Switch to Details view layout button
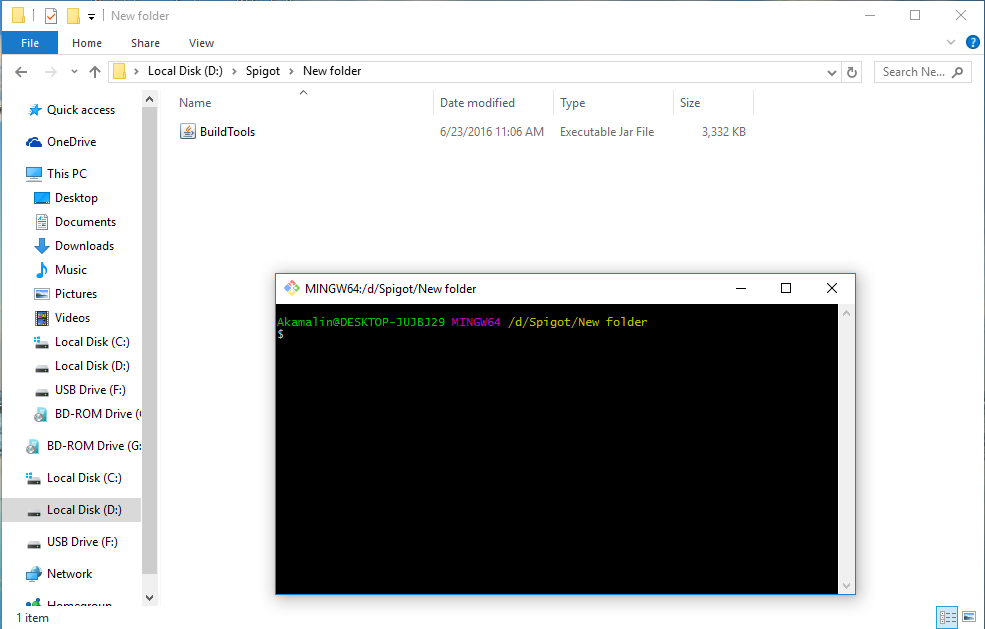 click(947, 617)
